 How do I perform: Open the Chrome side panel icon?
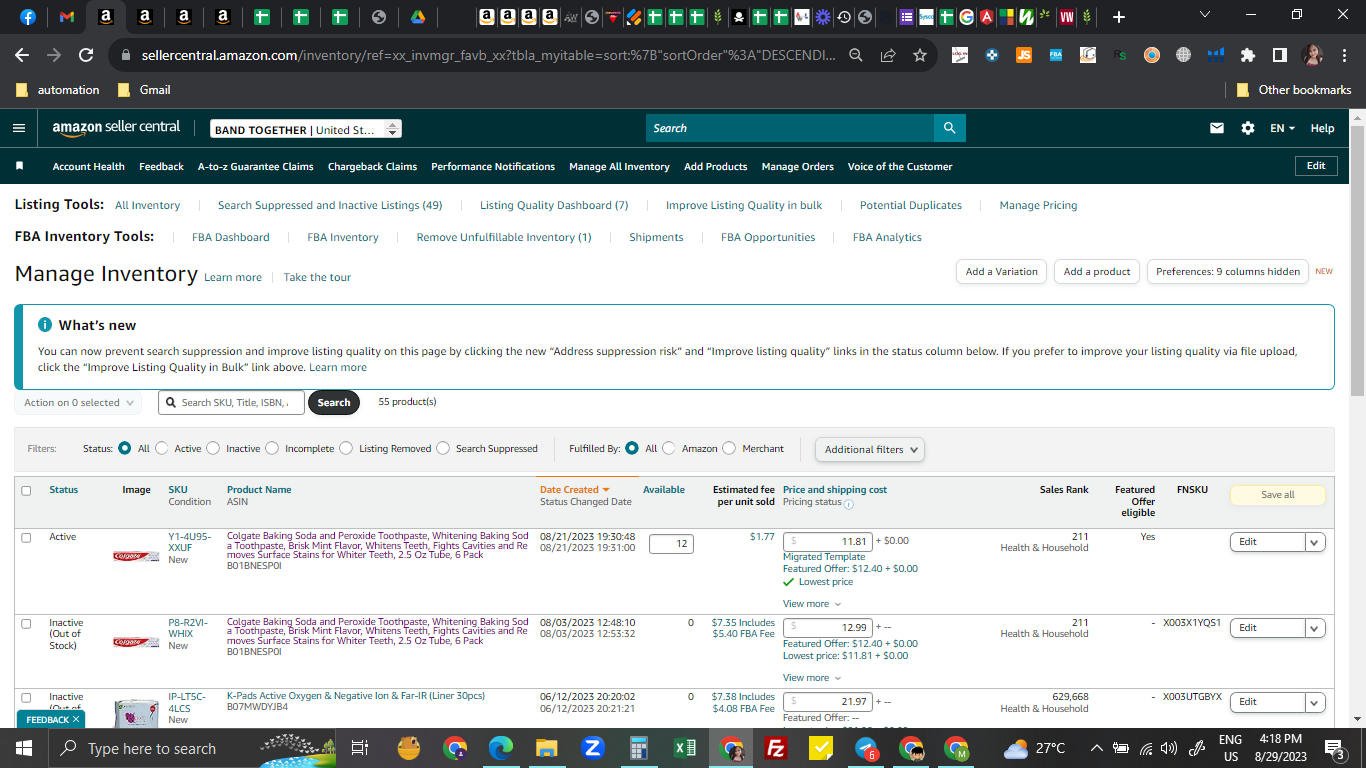[1279, 55]
